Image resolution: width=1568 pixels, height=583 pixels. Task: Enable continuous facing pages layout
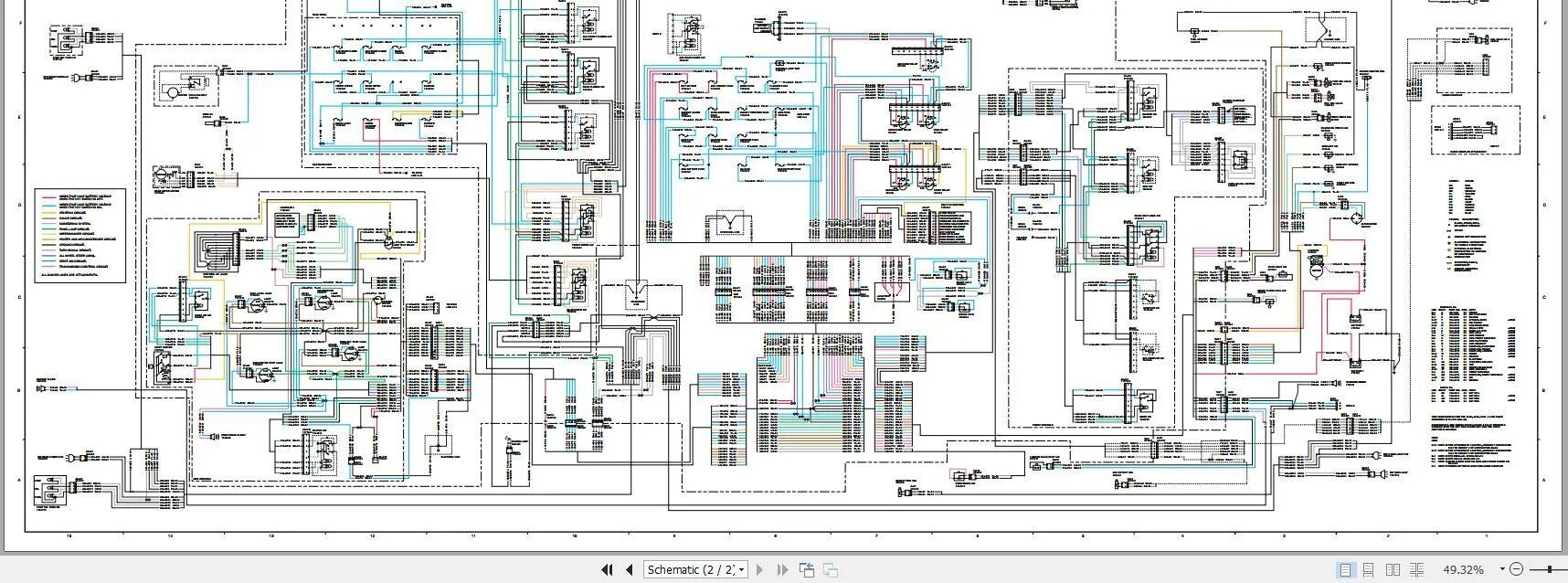coord(1416,569)
